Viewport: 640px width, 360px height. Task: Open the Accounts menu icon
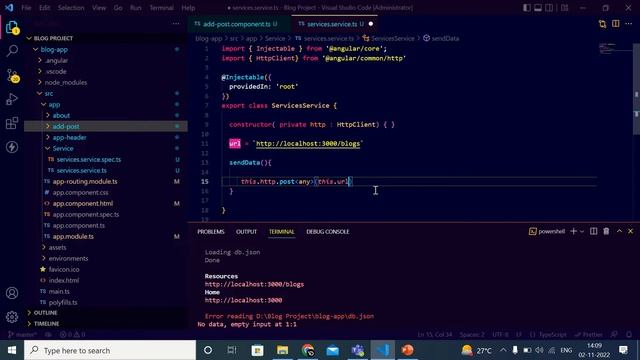tap(12, 293)
